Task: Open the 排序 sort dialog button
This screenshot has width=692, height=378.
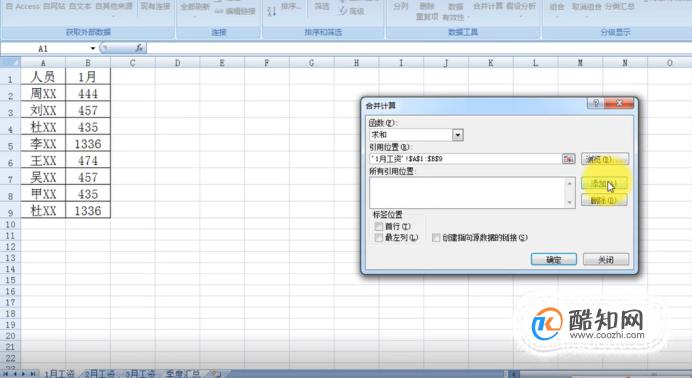Action: pos(291,7)
